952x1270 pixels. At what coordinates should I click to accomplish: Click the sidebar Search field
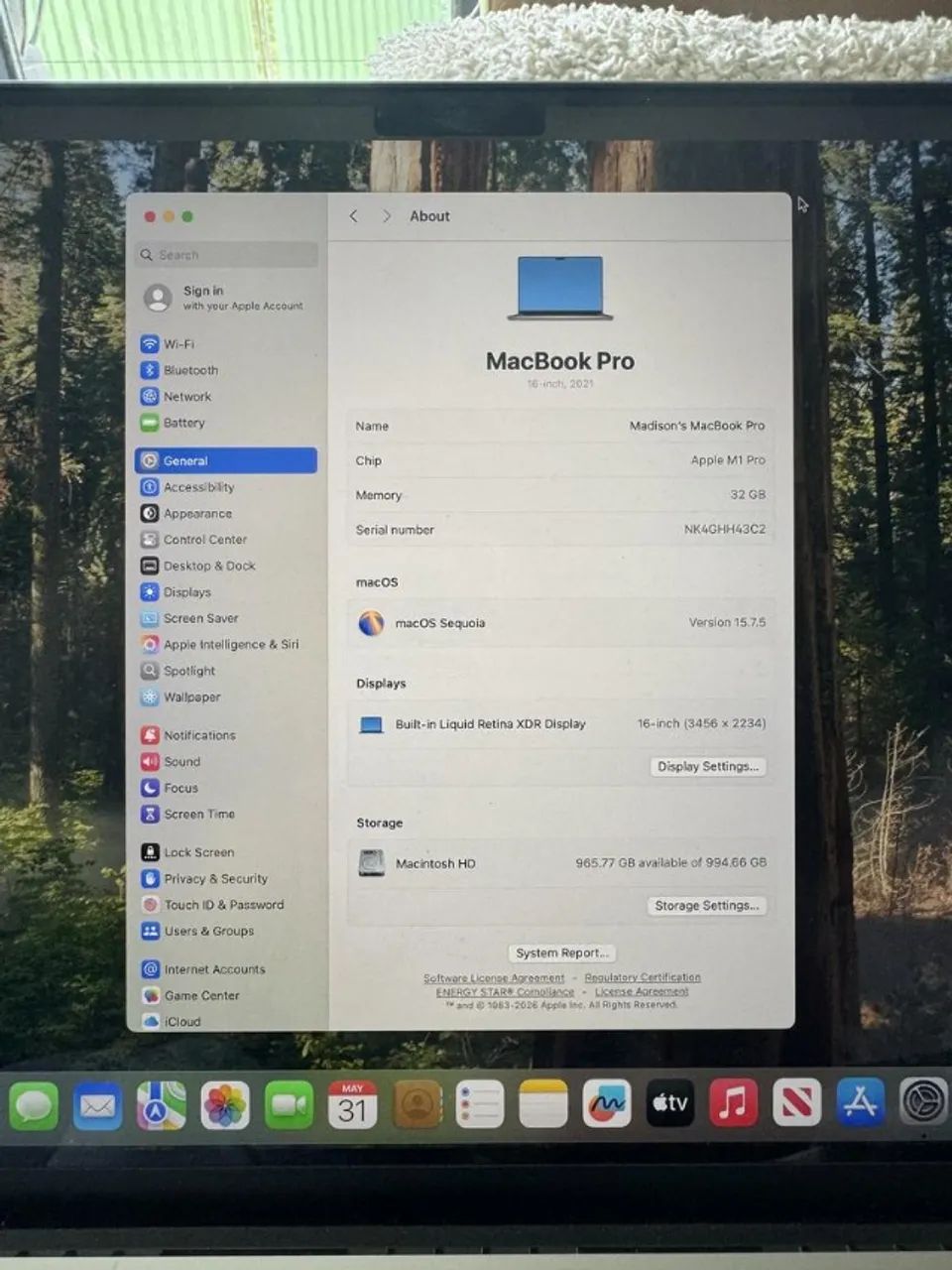226,255
